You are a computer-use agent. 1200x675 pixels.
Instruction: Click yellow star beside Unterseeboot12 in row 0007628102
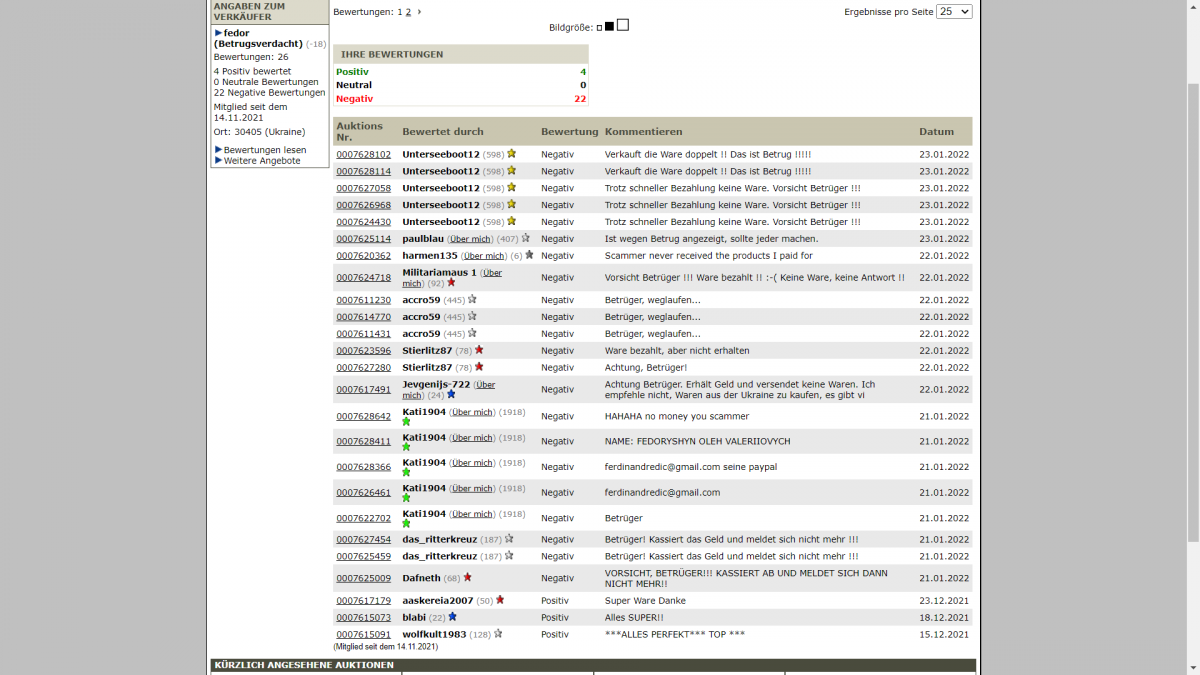511,154
